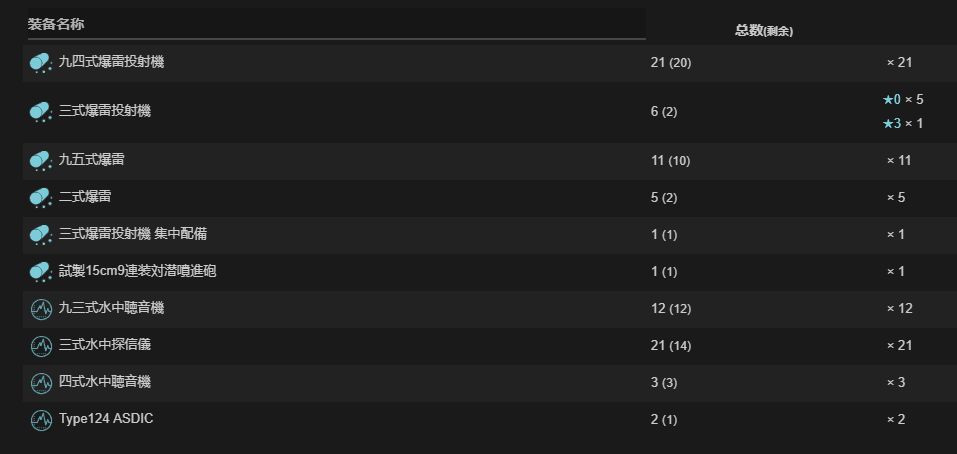Click the icon beside 試製15cm9連装対潜噴進砲
The image size is (957, 454).
point(41,272)
